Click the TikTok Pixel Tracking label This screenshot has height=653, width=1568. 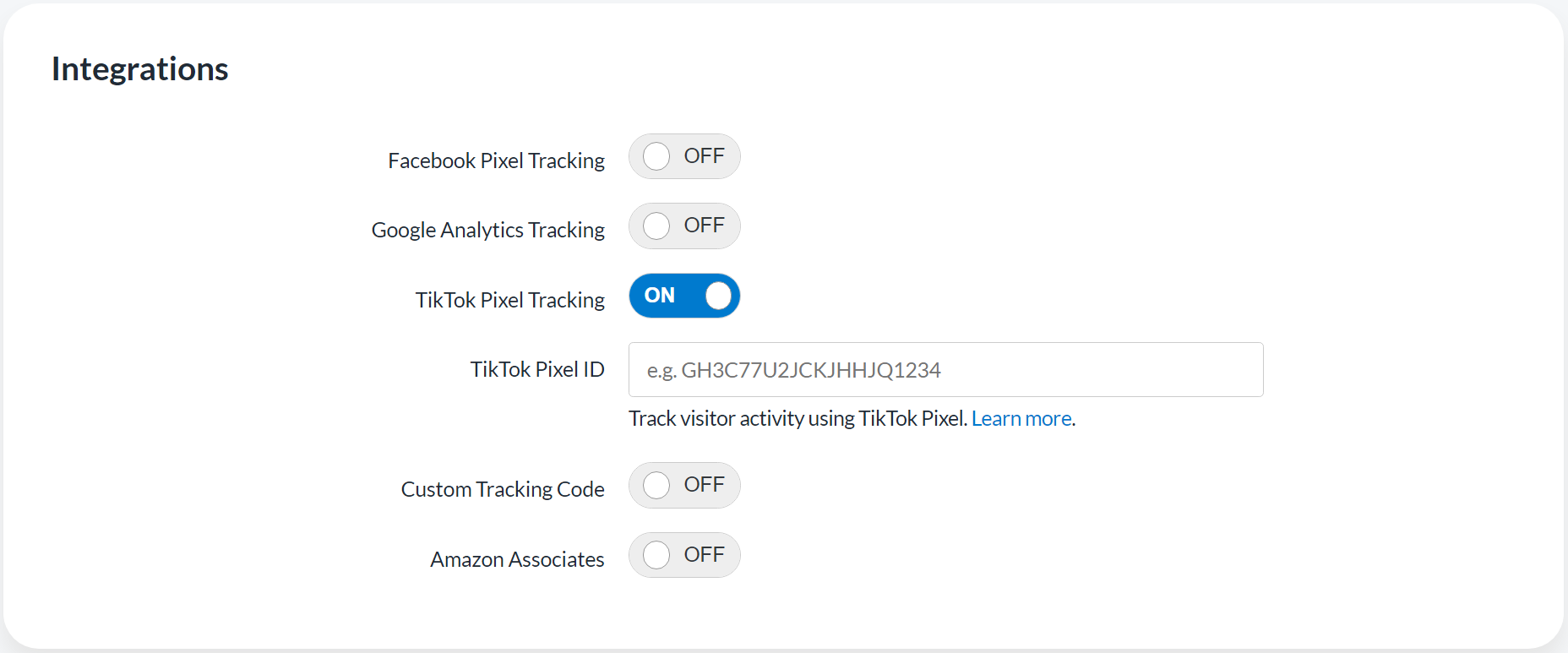click(x=509, y=300)
